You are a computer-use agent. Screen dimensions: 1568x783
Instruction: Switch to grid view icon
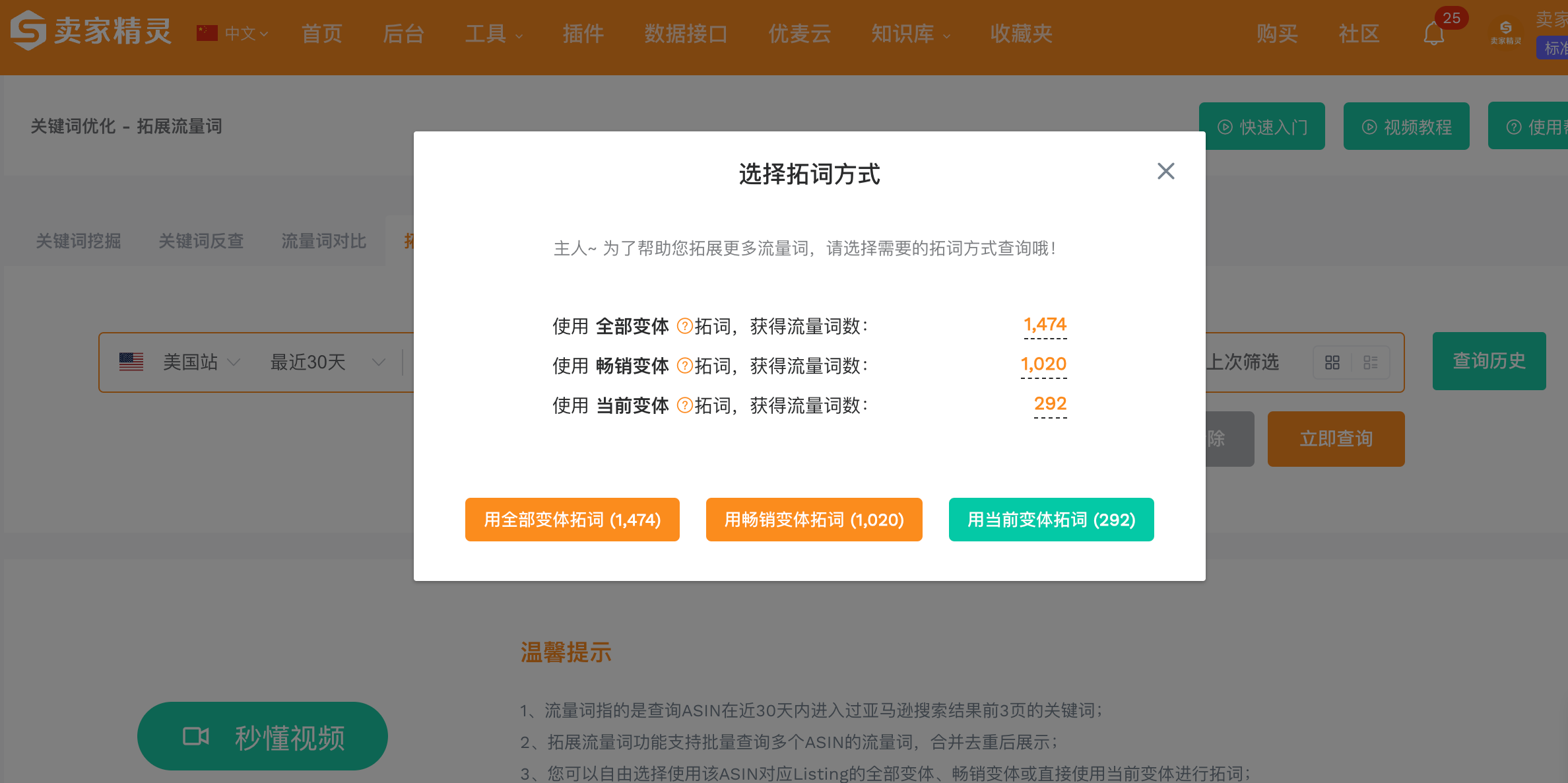pos(1332,362)
